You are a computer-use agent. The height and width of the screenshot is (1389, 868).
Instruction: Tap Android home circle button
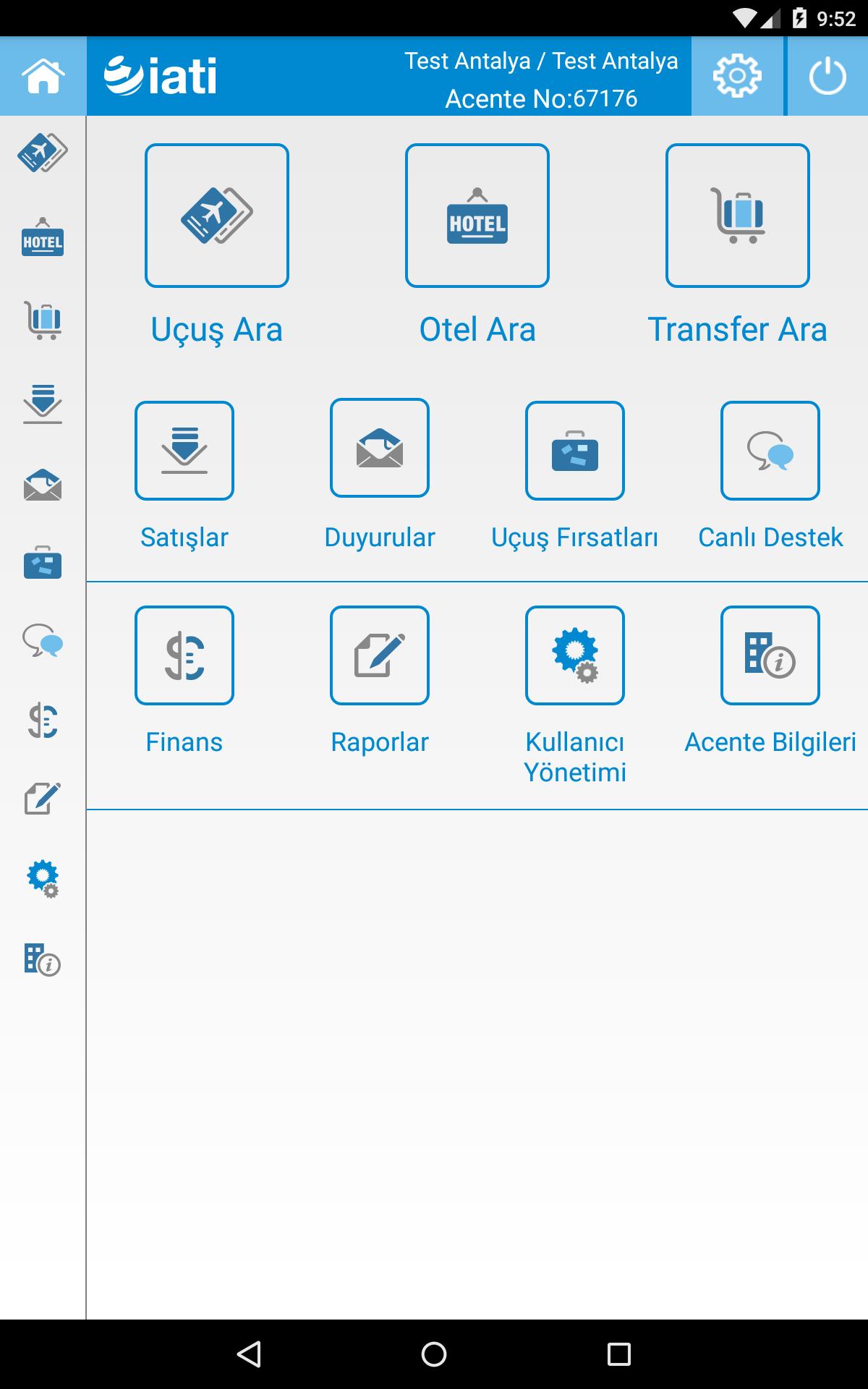point(434,1354)
